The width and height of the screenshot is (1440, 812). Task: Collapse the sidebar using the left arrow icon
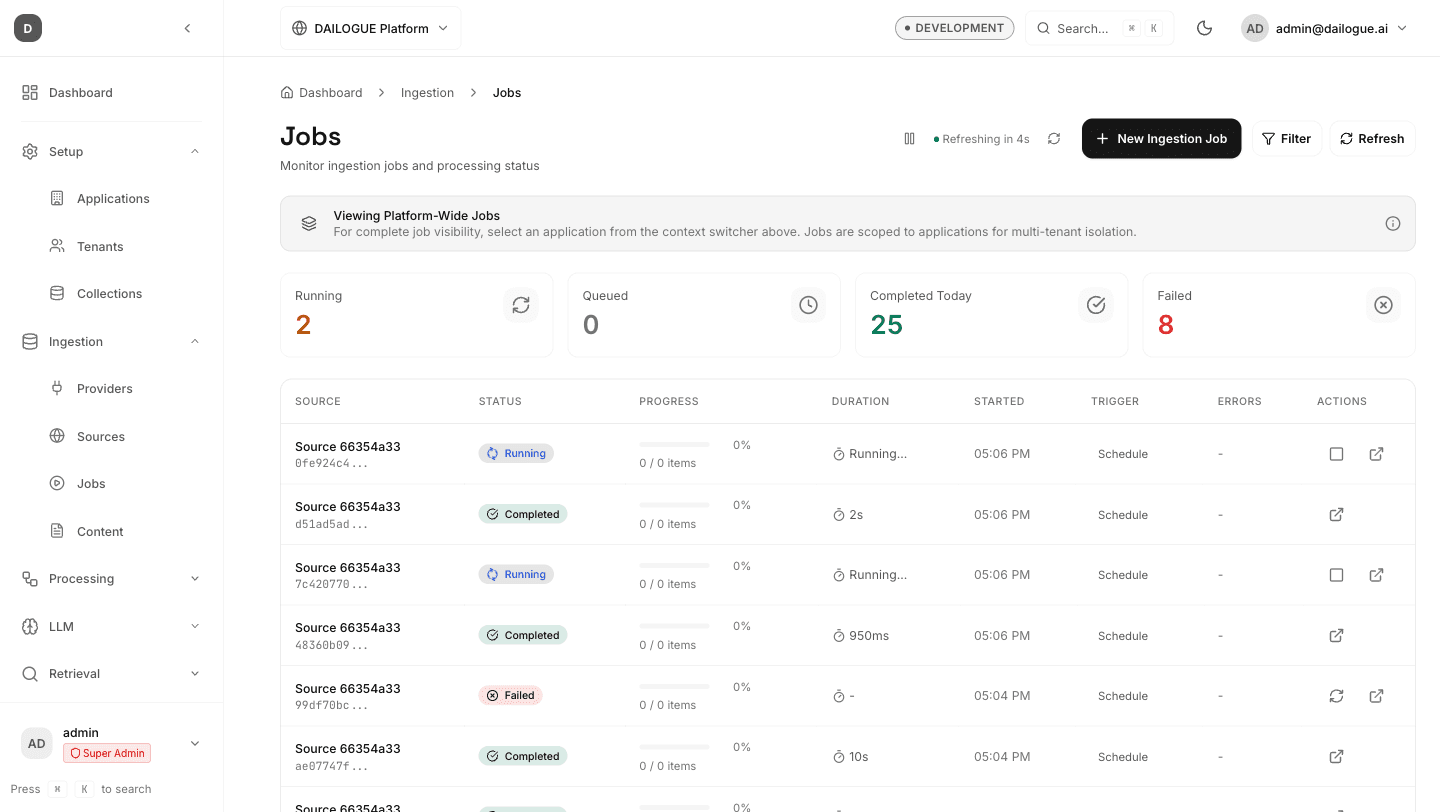tap(187, 28)
